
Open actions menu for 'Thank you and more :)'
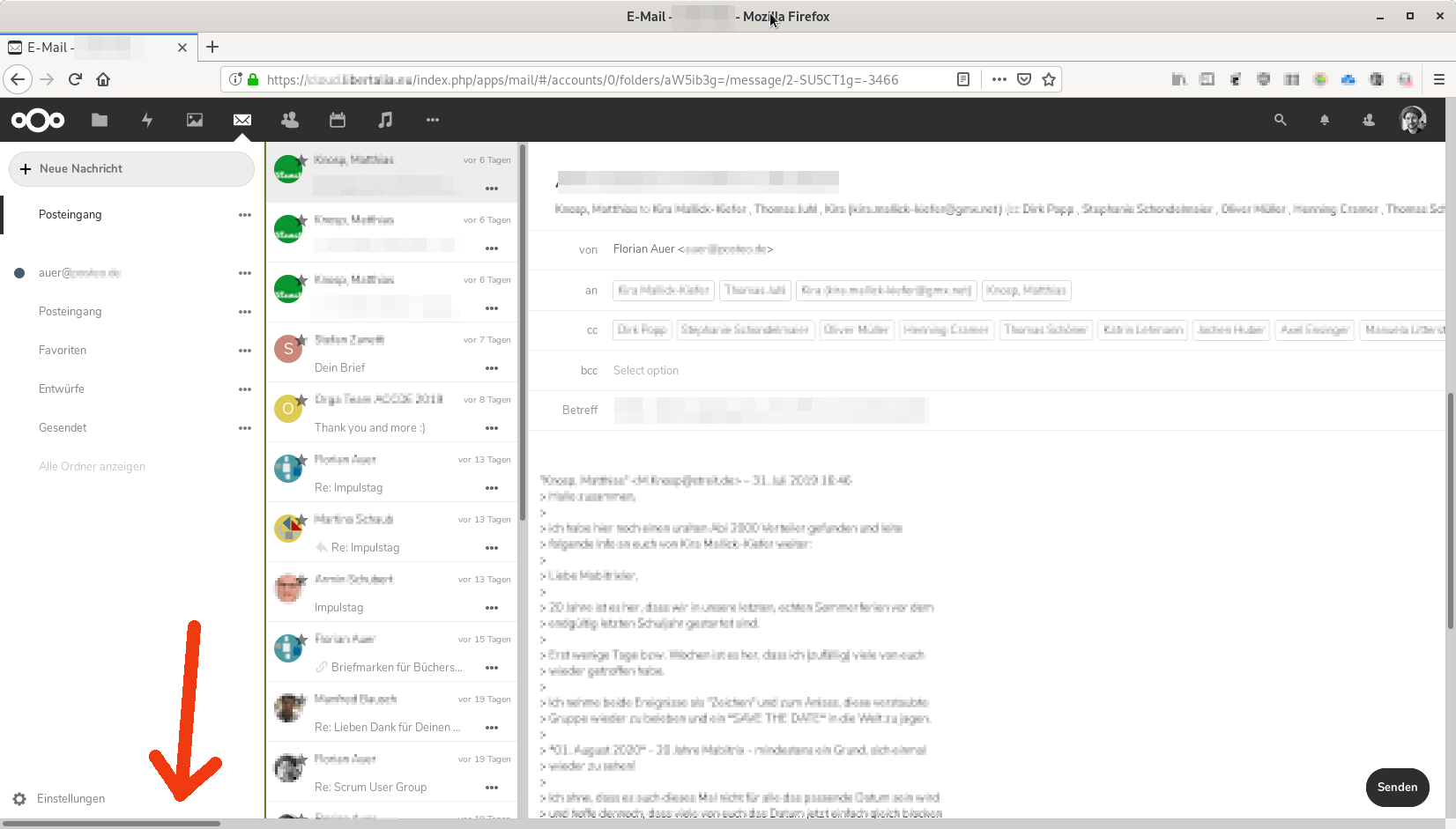click(492, 428)
